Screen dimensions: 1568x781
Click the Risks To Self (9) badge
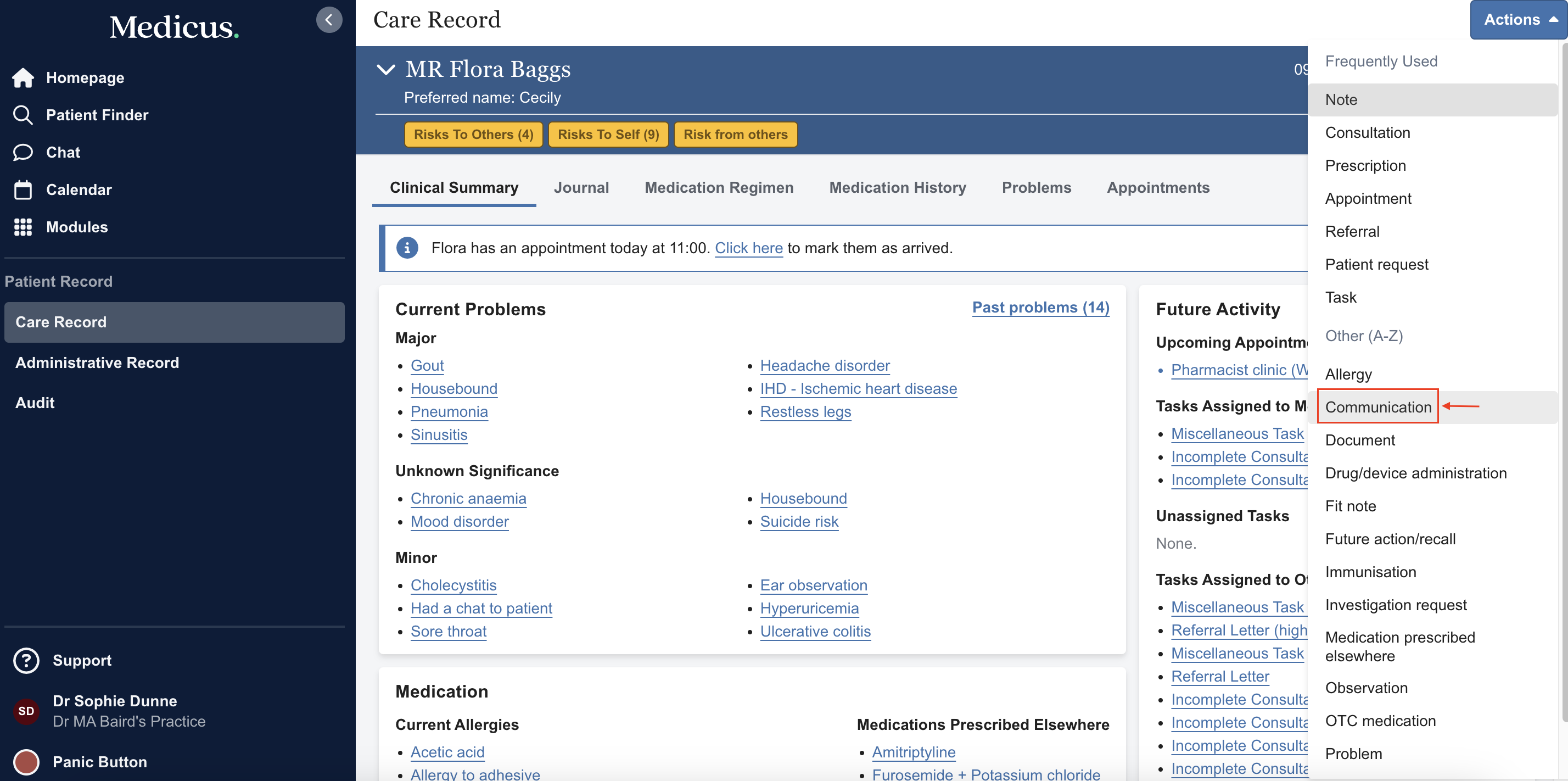coord(607,135)
